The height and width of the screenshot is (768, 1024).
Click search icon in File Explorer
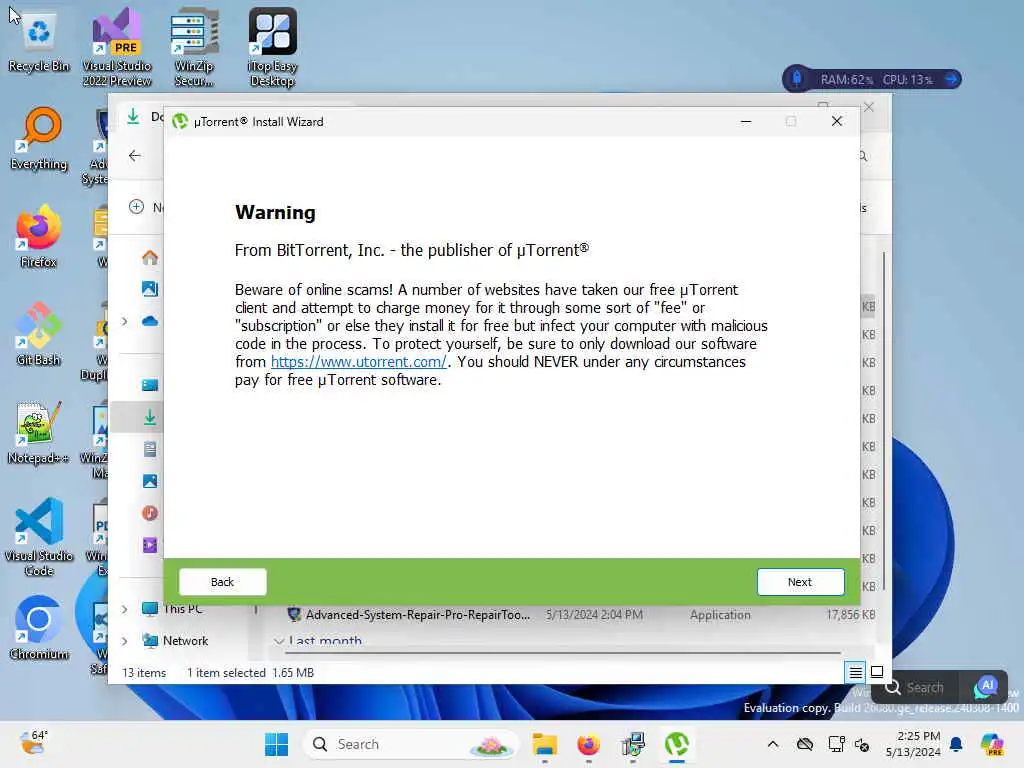[x=863, y=156]
